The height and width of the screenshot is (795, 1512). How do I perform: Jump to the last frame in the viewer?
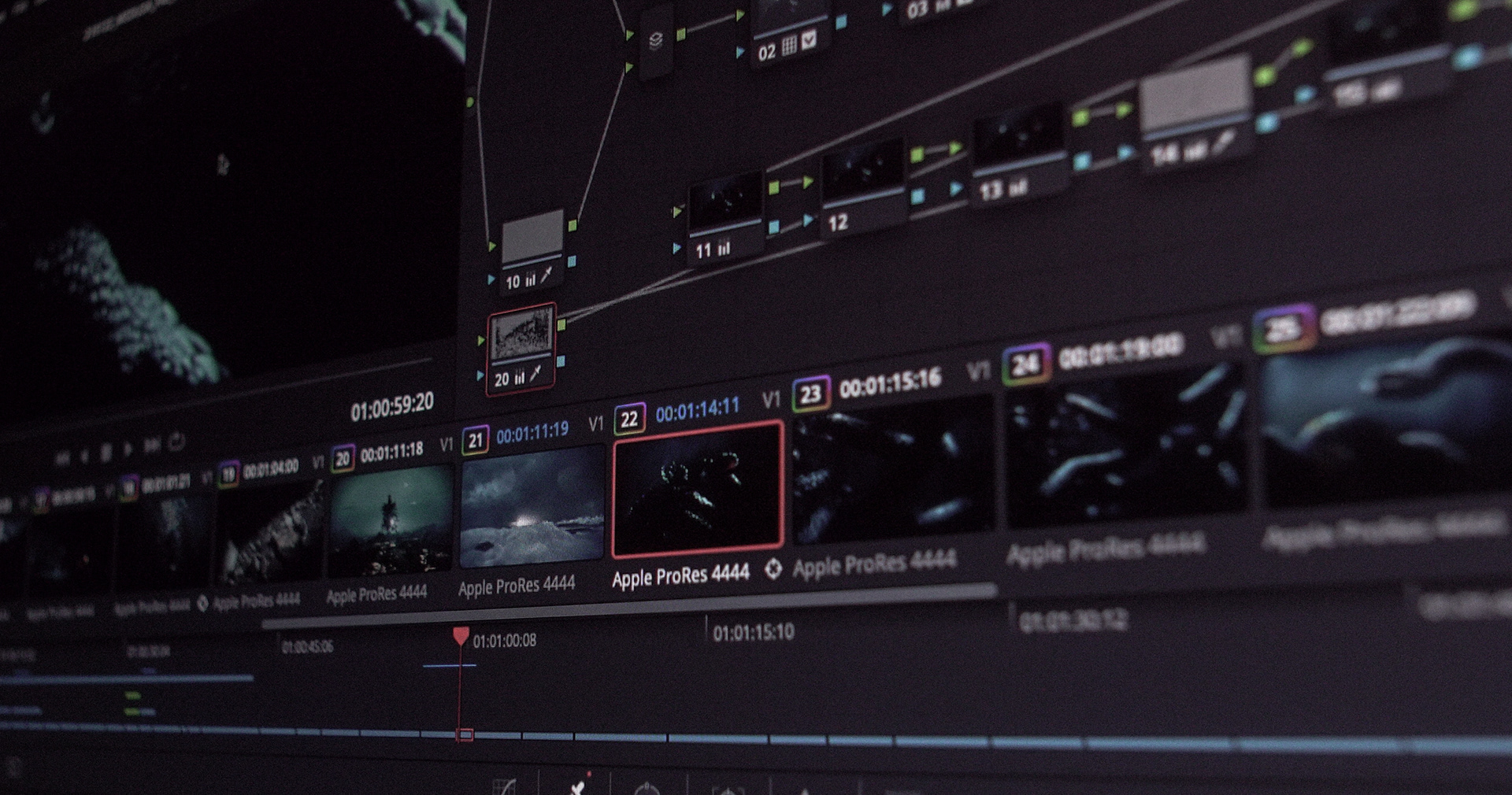coord(151,446)
